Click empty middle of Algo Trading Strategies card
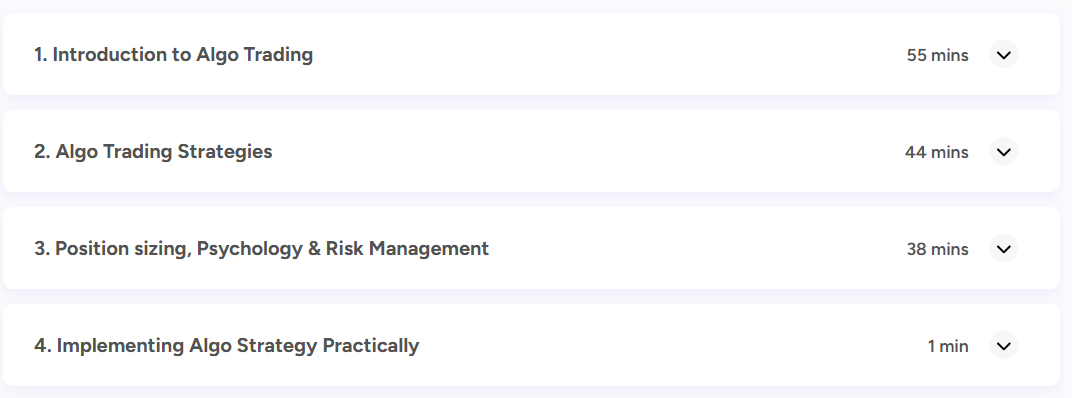Image resolution: width=1072 pixels, height=398 pixels. tap(588, 152)
